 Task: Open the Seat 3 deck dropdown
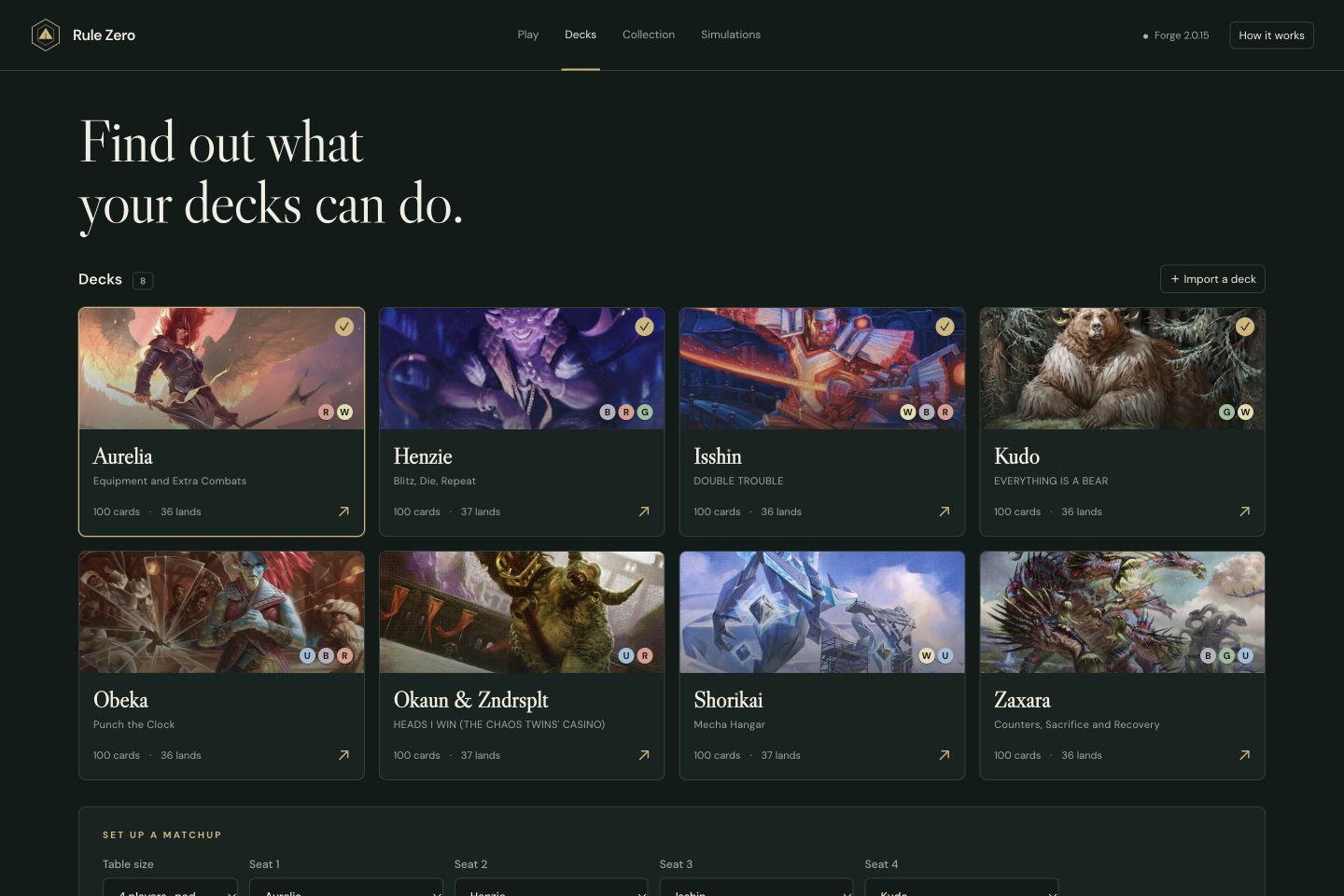756,888
